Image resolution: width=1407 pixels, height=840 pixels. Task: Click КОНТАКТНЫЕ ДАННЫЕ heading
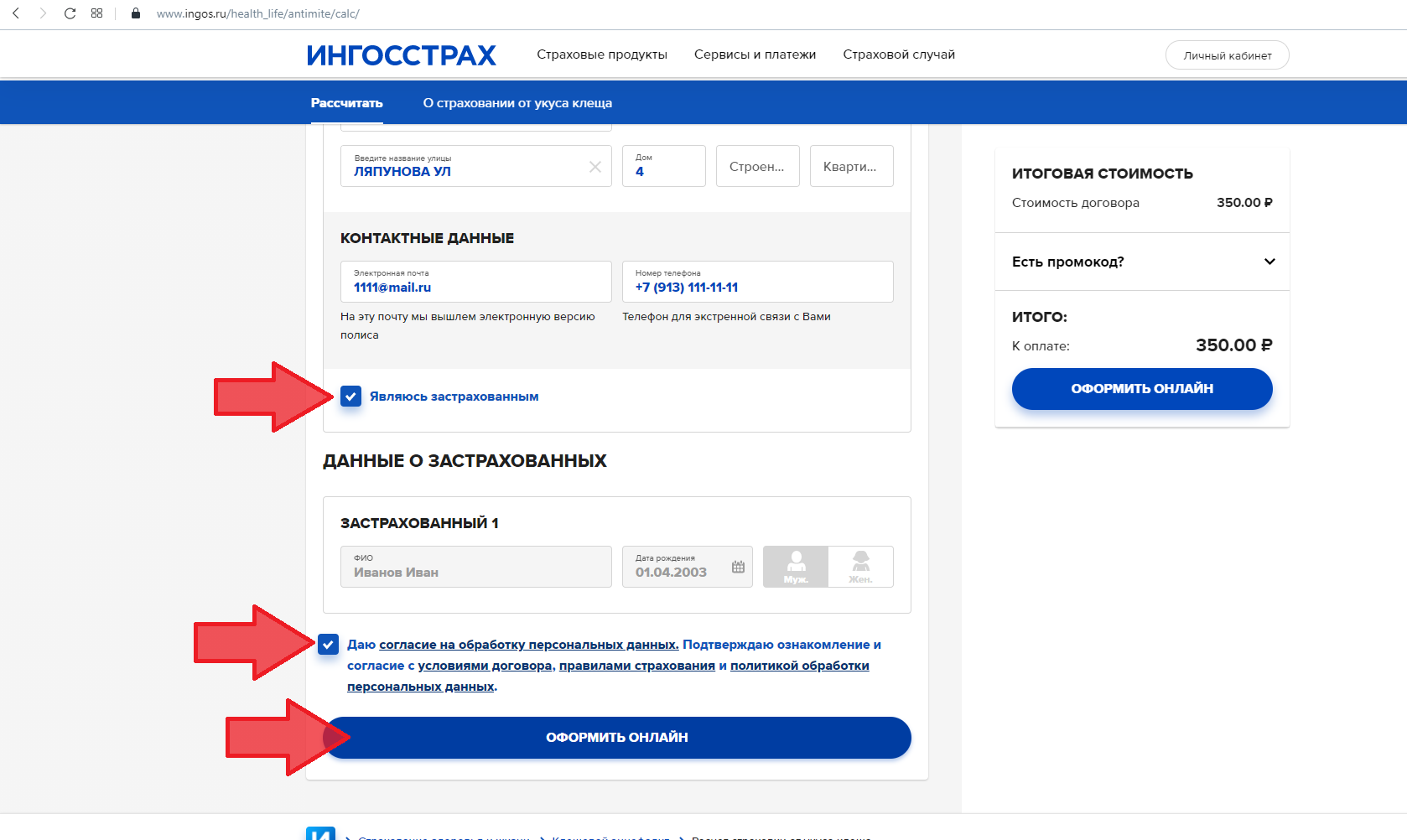pos(427,238)
